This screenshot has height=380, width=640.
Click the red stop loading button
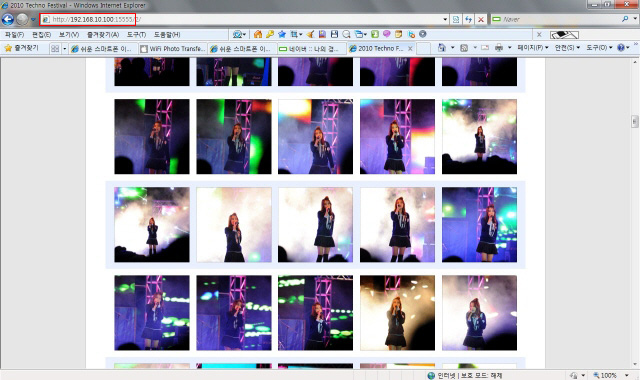(481, 19)
